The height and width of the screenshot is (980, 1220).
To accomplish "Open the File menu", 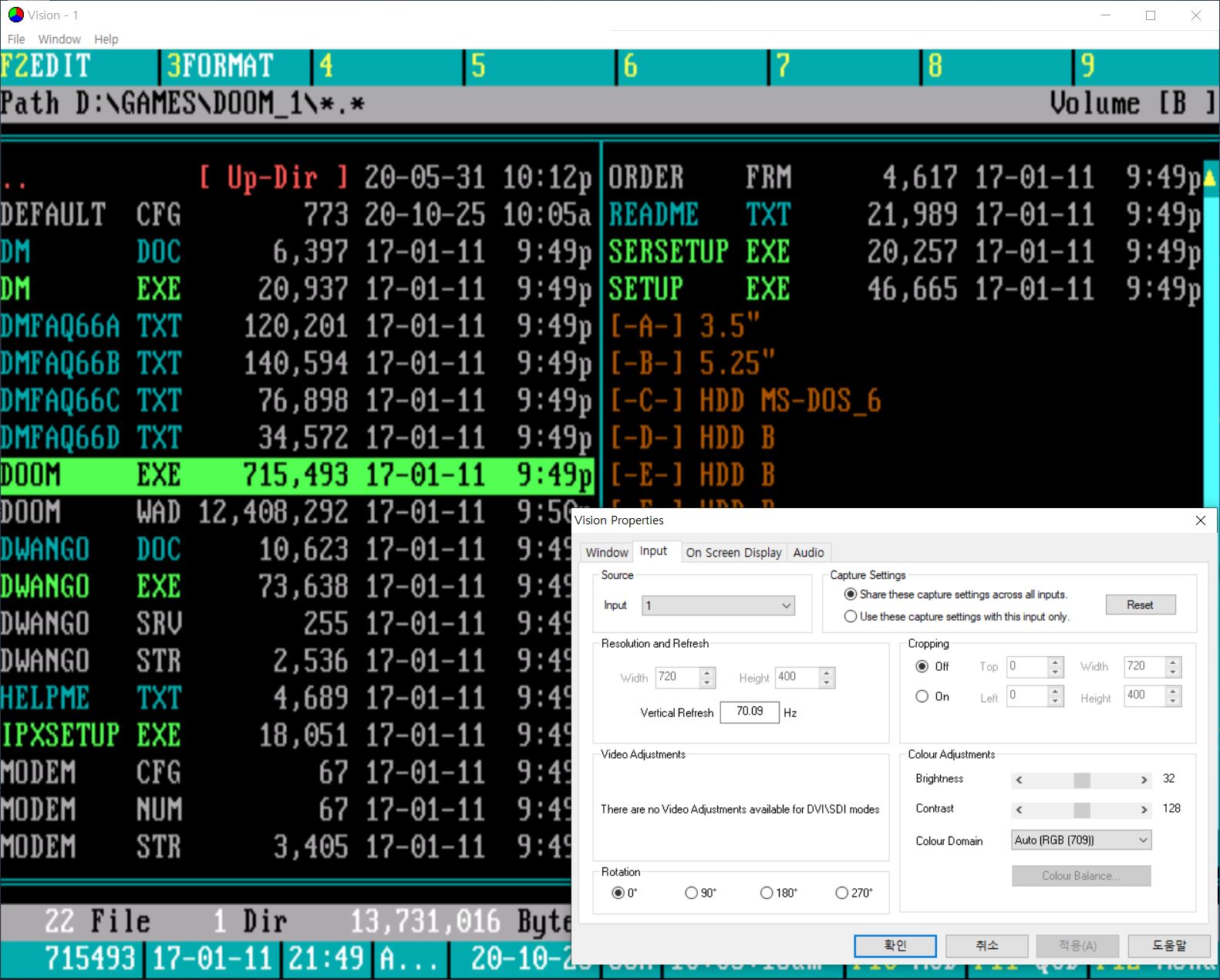I will (16, 39).
